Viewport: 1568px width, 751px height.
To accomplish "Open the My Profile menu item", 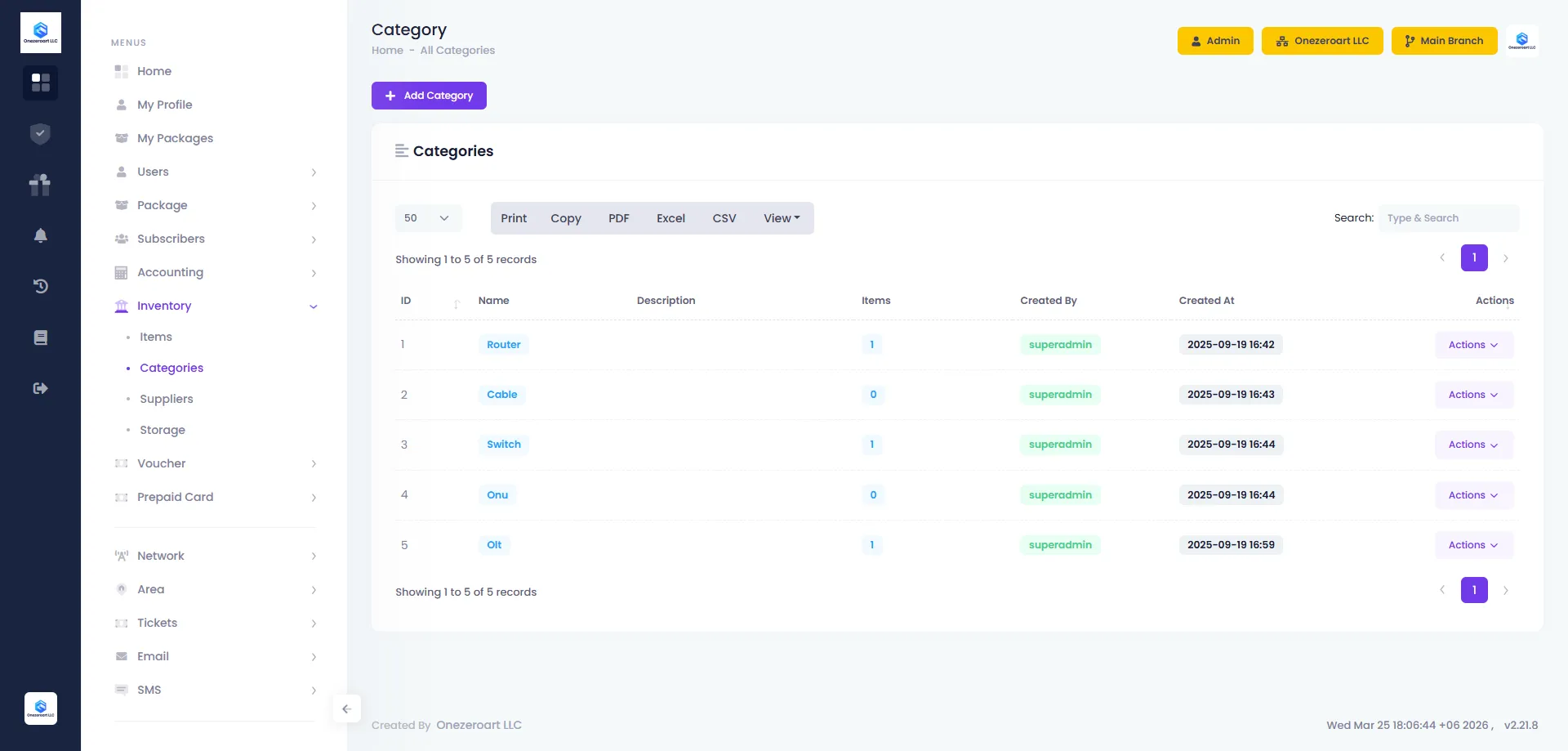I will pyautogui.click(x=165, y=105).
